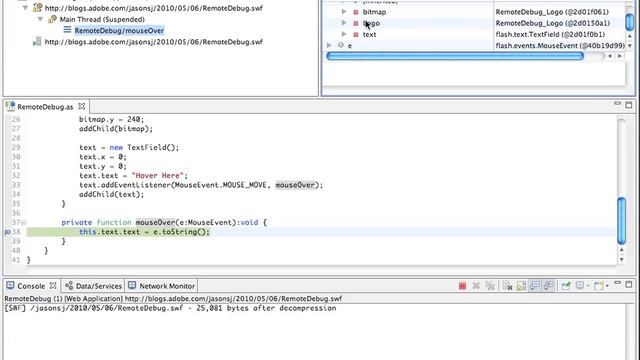This screenshot has width=640, height=360.
Task: Click red private-member icon next to bitmap
Action: 356,12
